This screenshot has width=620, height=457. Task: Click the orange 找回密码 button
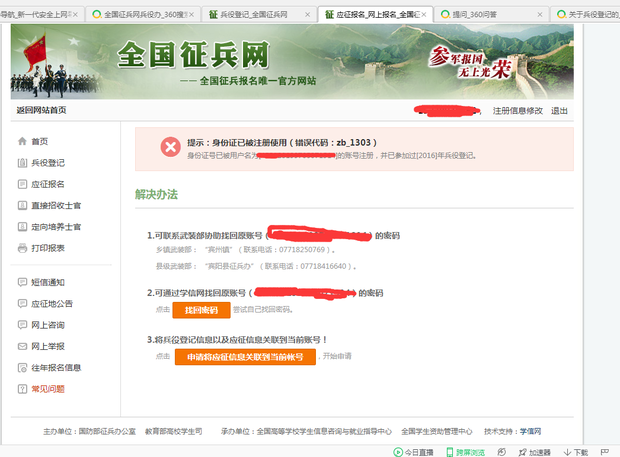[201, 310]
